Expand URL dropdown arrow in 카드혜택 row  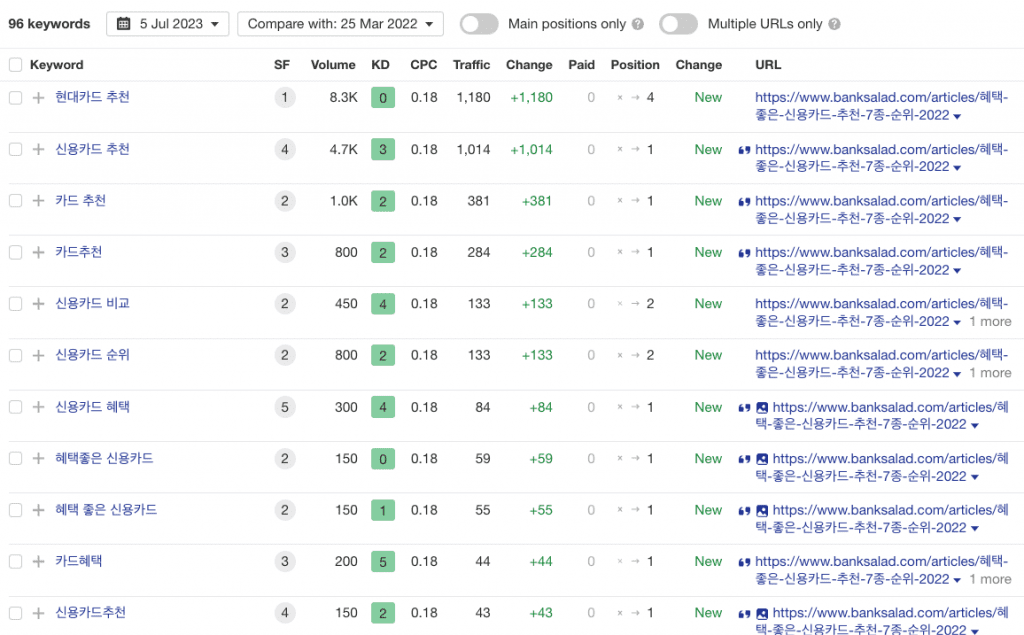click(x=957, y=580)
